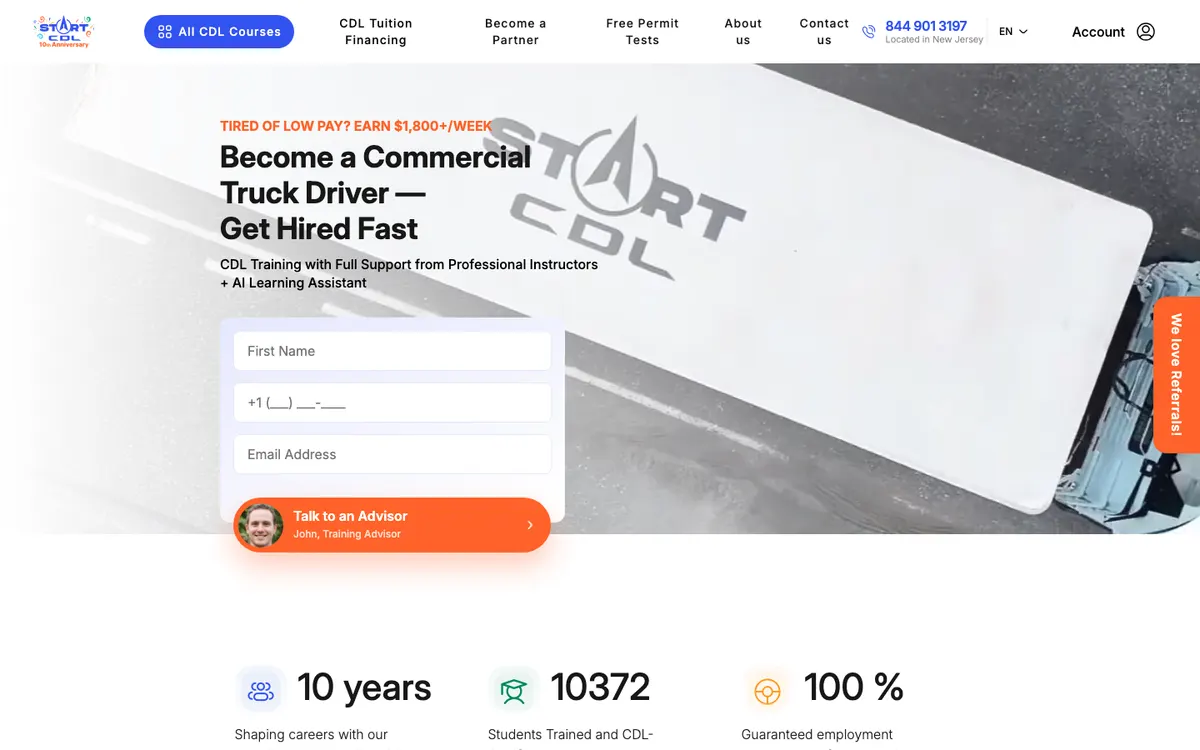Image resolution: width=1200 pixels, height=750 pixels.
Task: Call the 844 901 3197 number link
Action: point(926,26)
